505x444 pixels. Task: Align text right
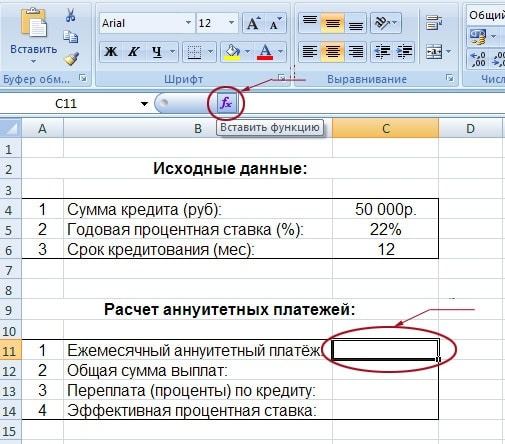(x=355, y=52)
